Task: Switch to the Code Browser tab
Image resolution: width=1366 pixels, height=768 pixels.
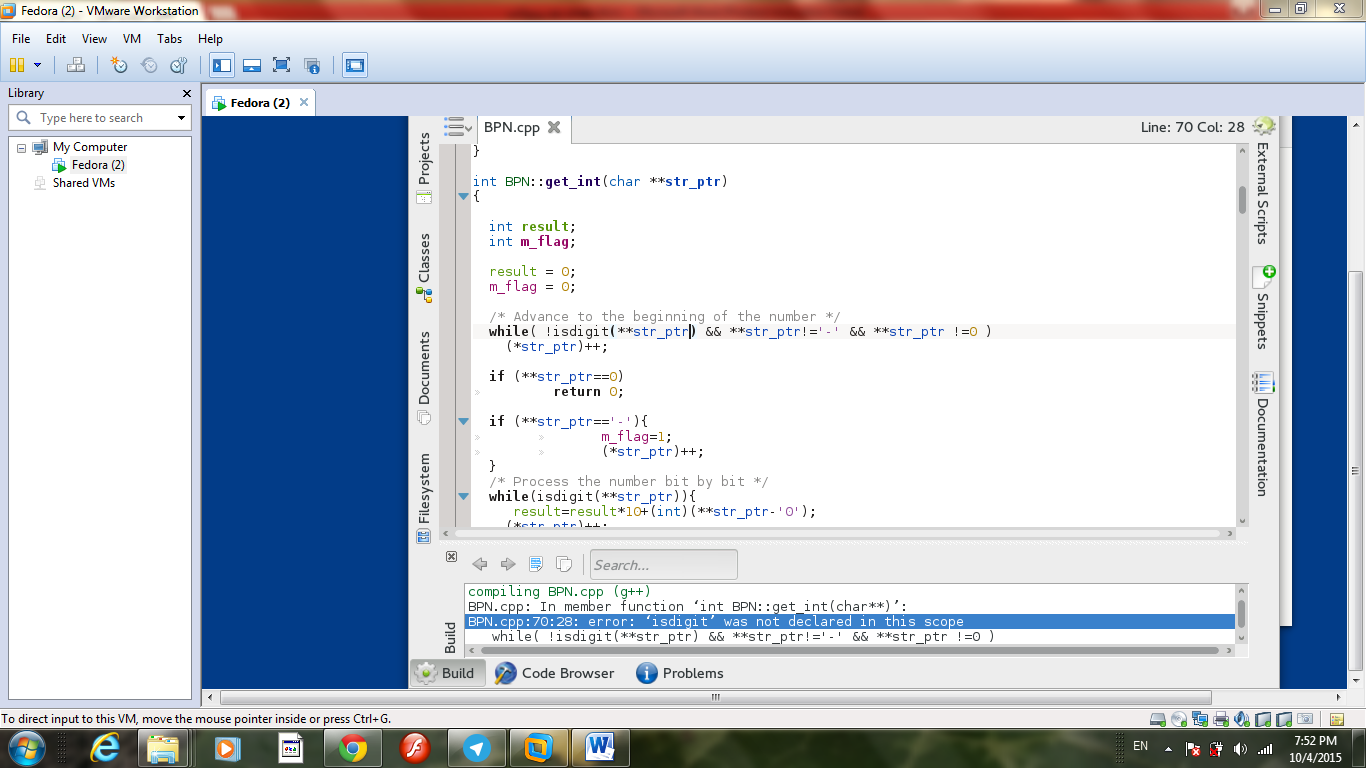Action: (554, 673)
